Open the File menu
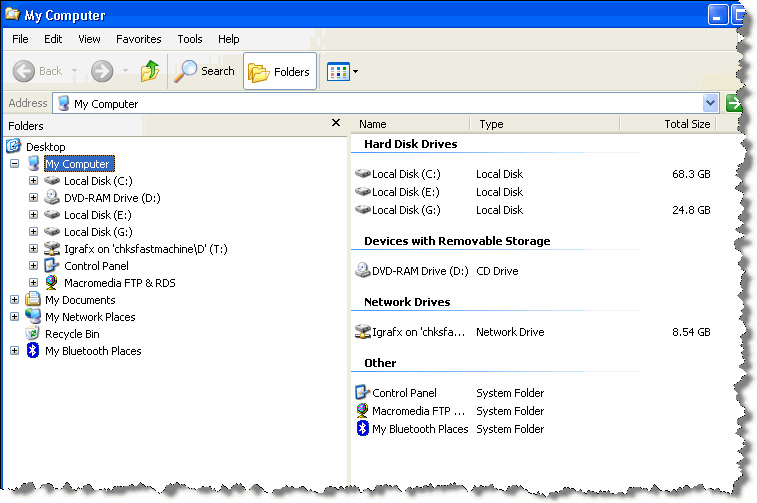The width and height of the screenshot is (757, 503). (20, 39)
